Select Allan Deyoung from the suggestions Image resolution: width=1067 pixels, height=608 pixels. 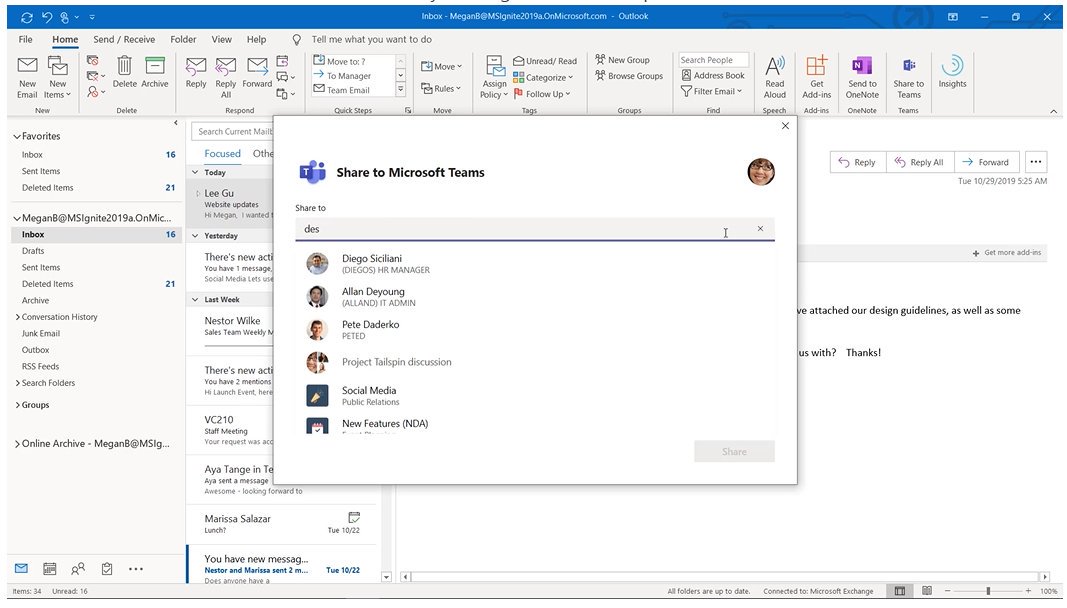[534, 297]
